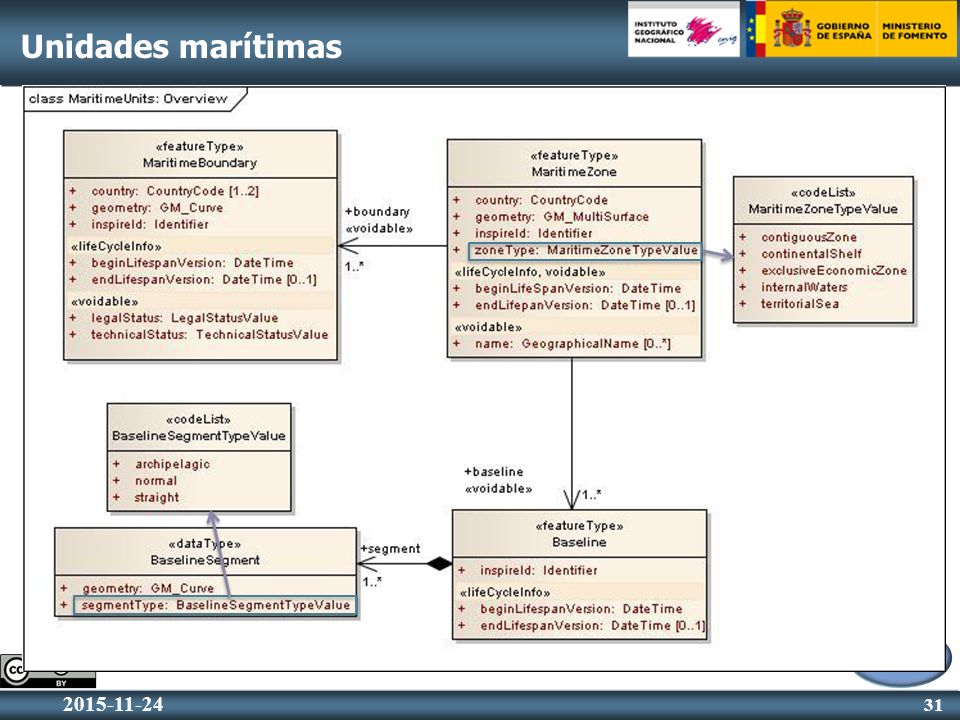Click the archipelagic code value

tap(172, 464)
